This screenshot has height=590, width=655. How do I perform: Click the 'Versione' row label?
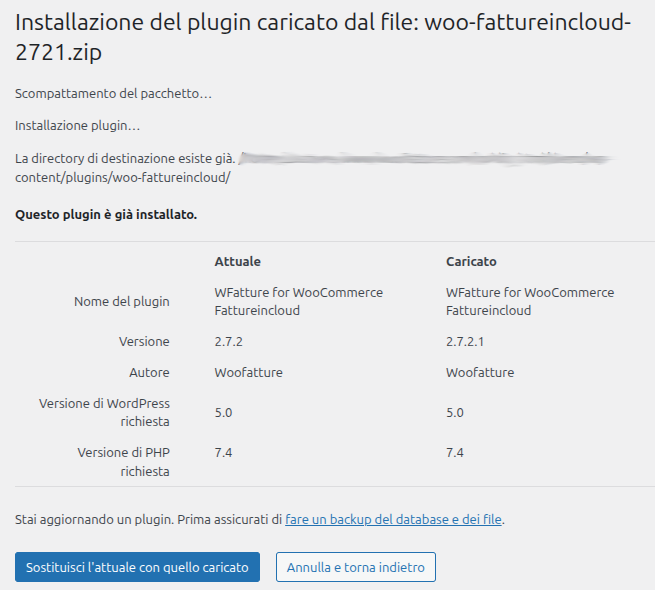coord(144,342)
